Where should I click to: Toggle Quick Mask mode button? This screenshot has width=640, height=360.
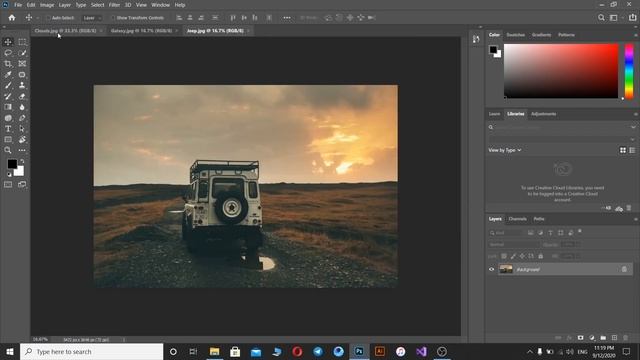click(x=8, y=184)
